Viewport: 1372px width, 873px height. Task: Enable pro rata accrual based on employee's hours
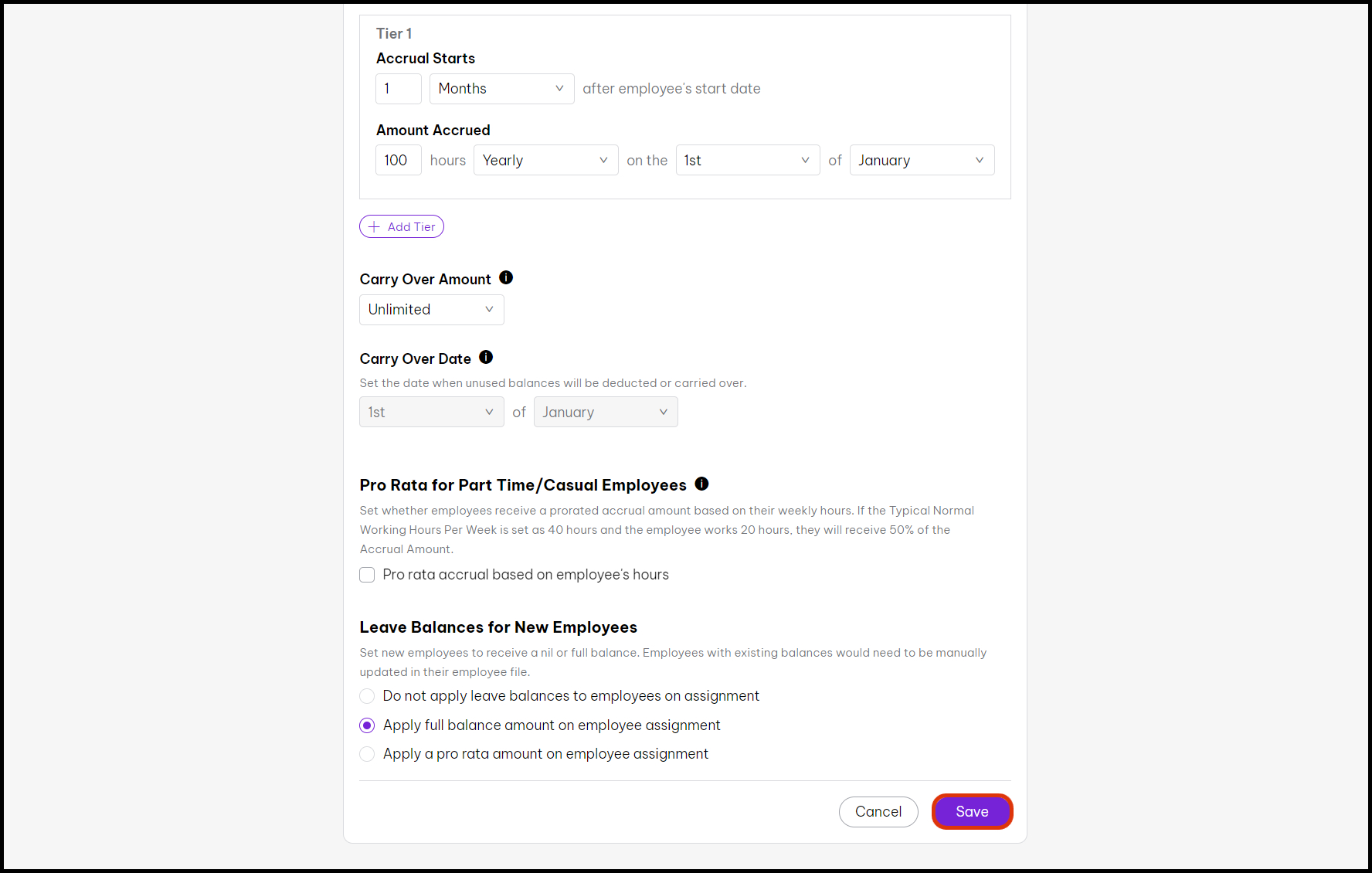367,575
